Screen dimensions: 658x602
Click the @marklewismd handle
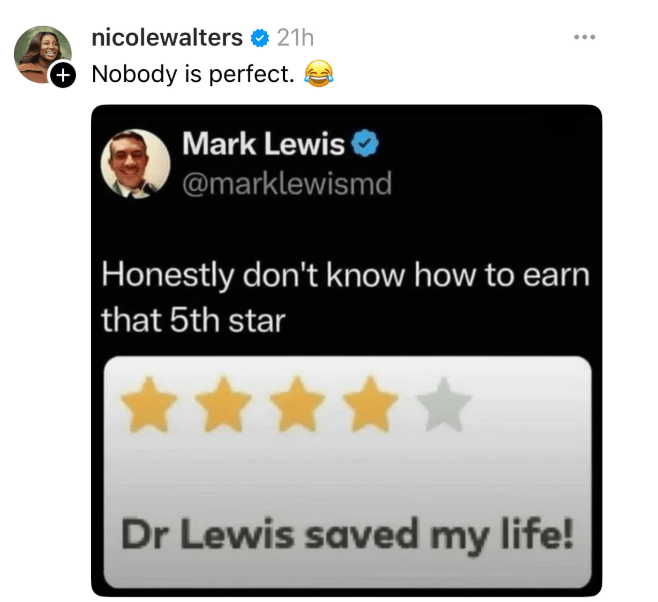coord(287,183)
